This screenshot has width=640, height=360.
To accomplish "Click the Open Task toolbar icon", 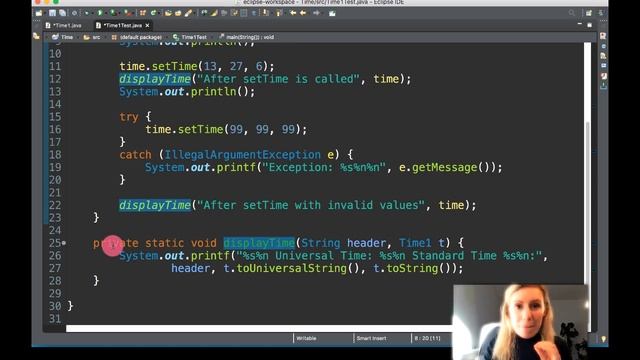I will [178, 13].
